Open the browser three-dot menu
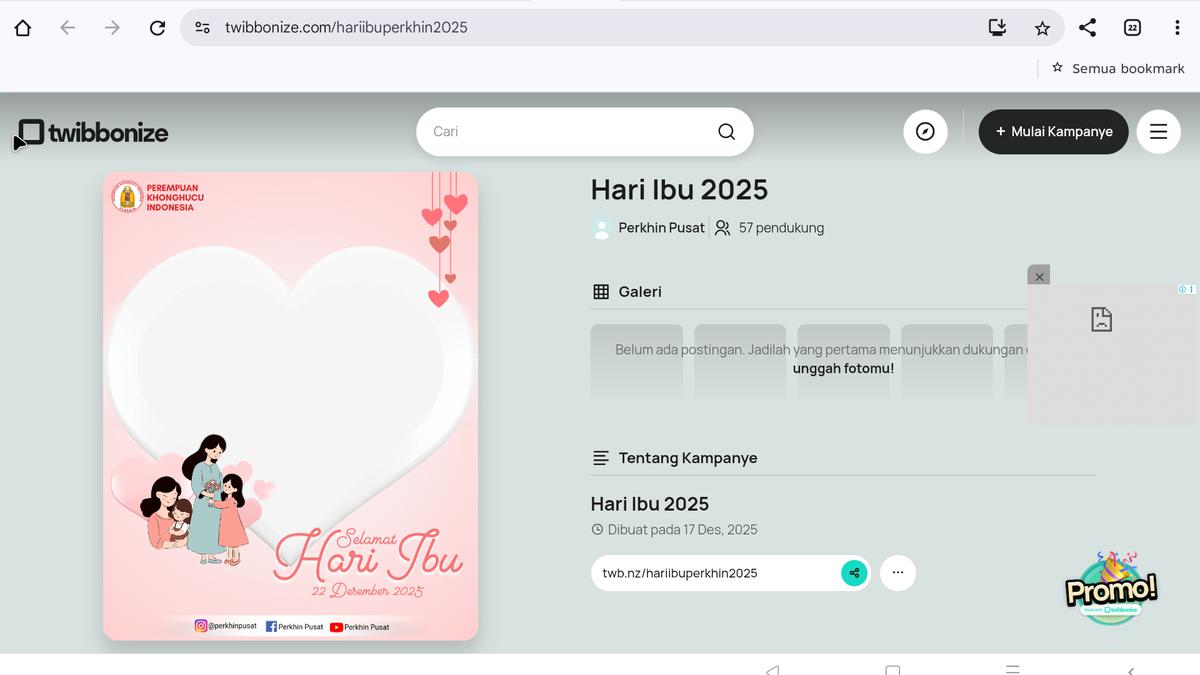 pyautogui.click(x=1176, y=28)
